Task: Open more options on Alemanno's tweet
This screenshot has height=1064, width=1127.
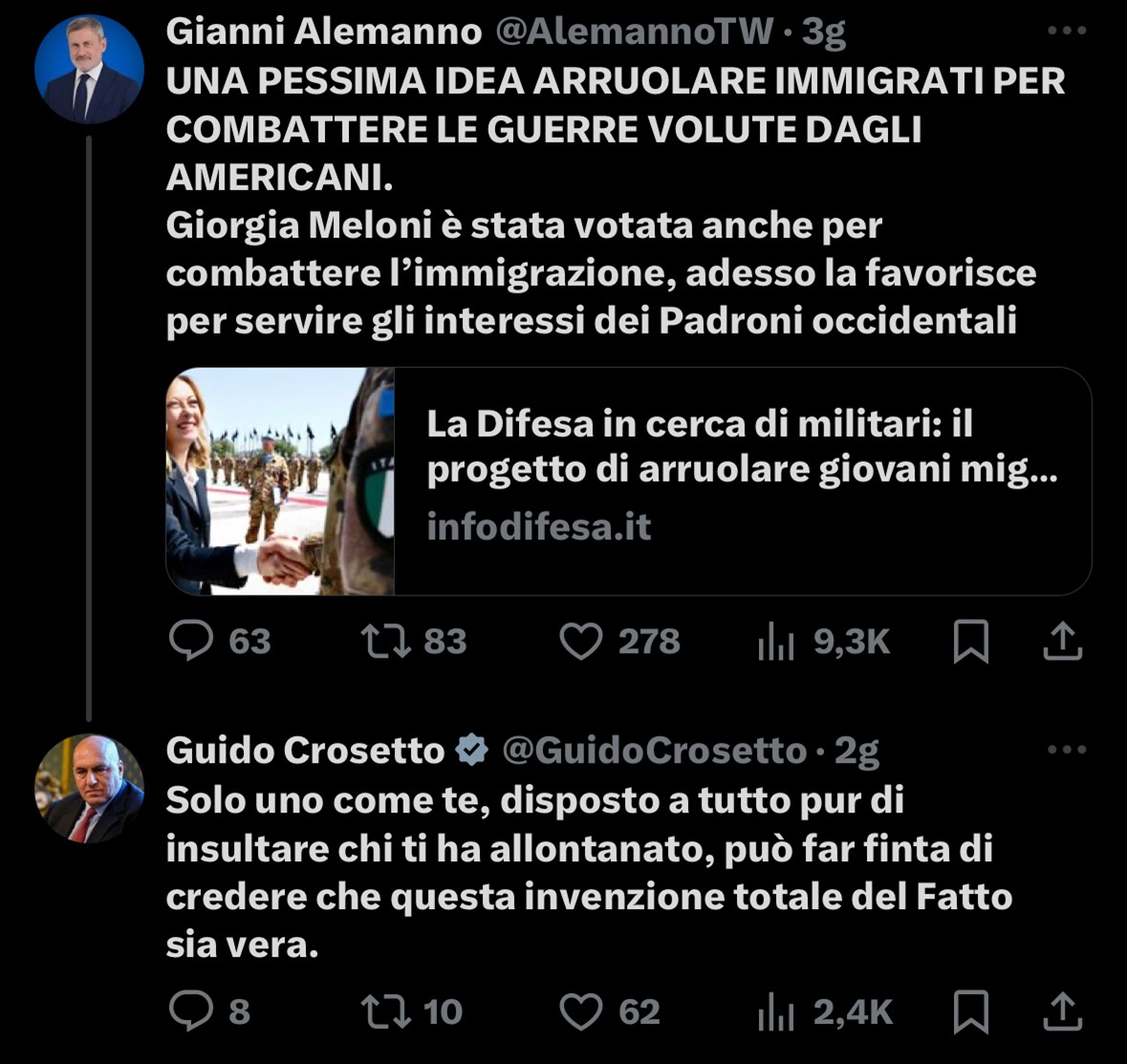Action: click(x=1067, y=31)
